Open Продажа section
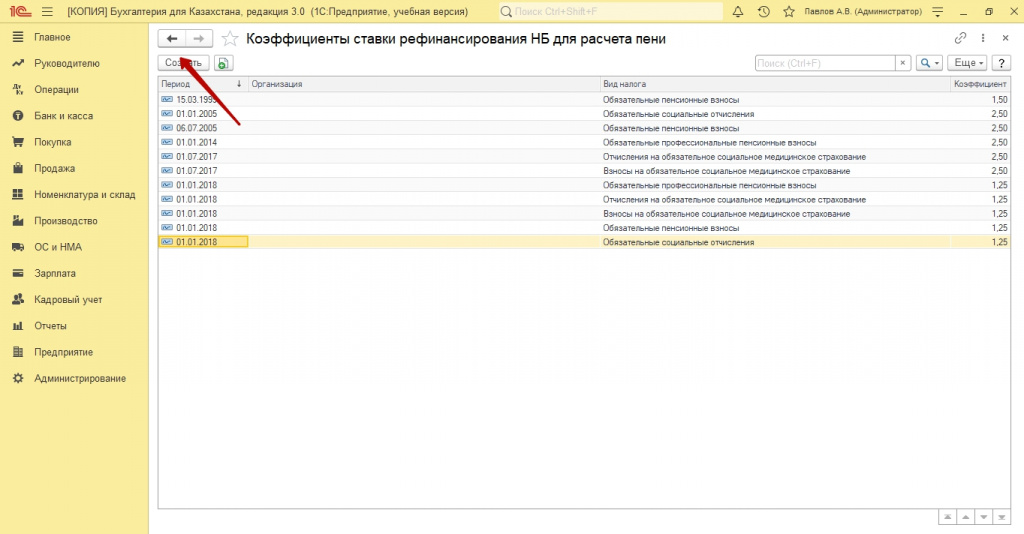This screenshot has height=534, width=1024. pos(54,168)
